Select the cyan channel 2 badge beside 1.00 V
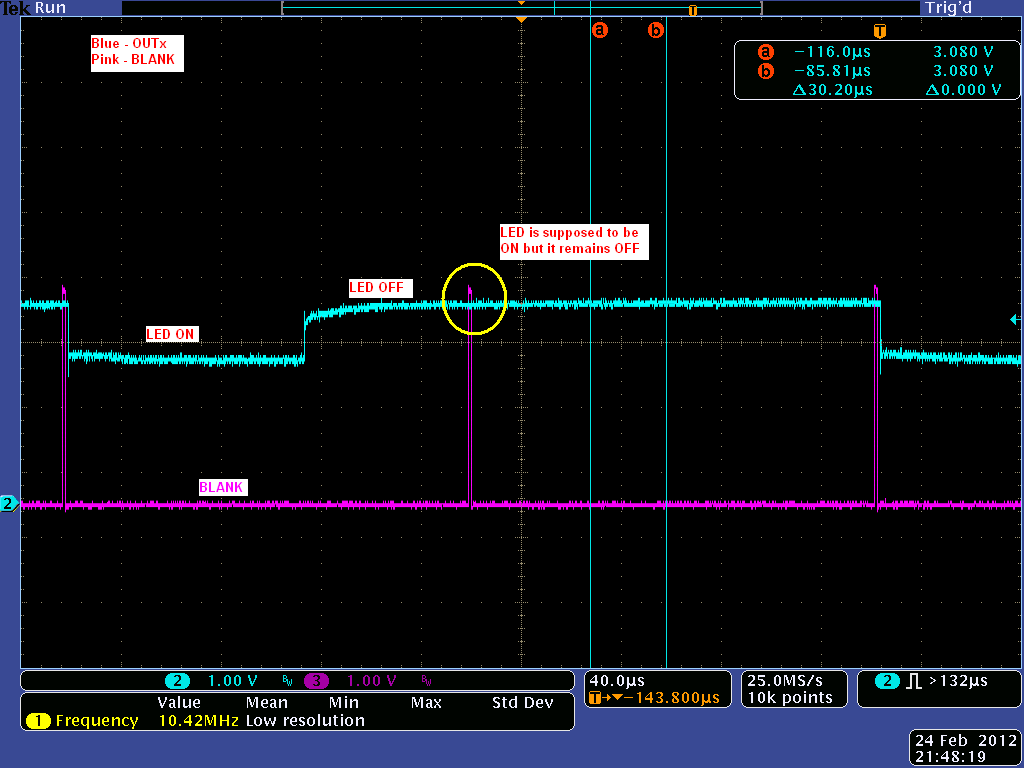1024x768 pixels. [177, 681]
